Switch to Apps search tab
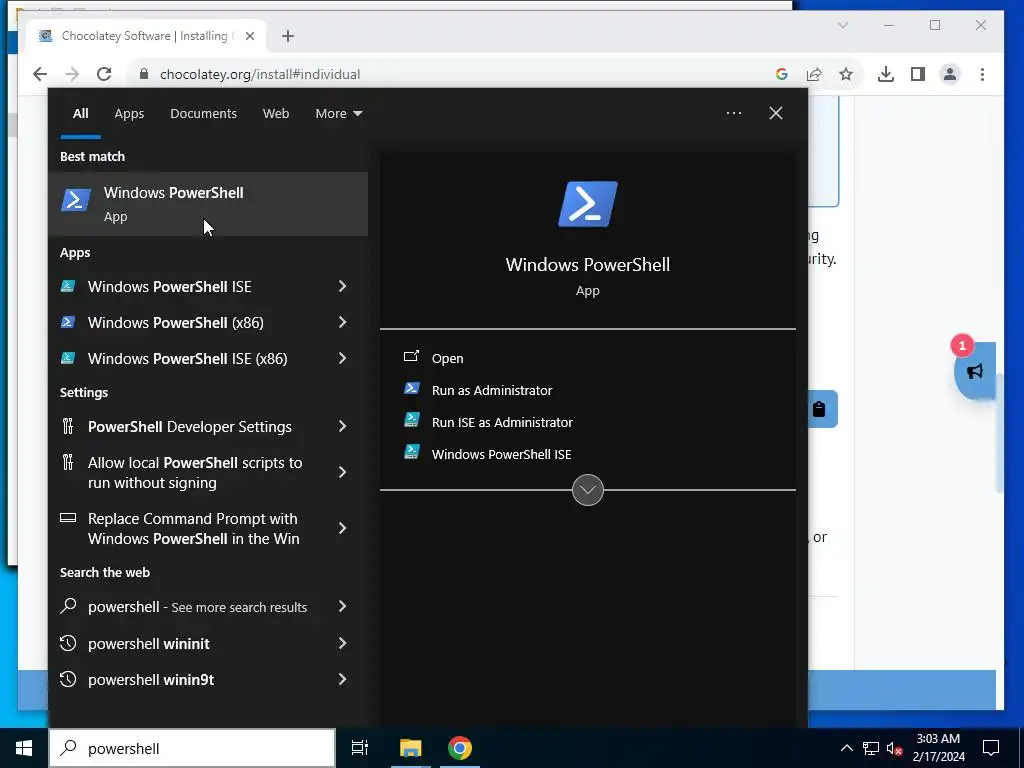This screenshot has width=1024, height=768. click(129, 114)
